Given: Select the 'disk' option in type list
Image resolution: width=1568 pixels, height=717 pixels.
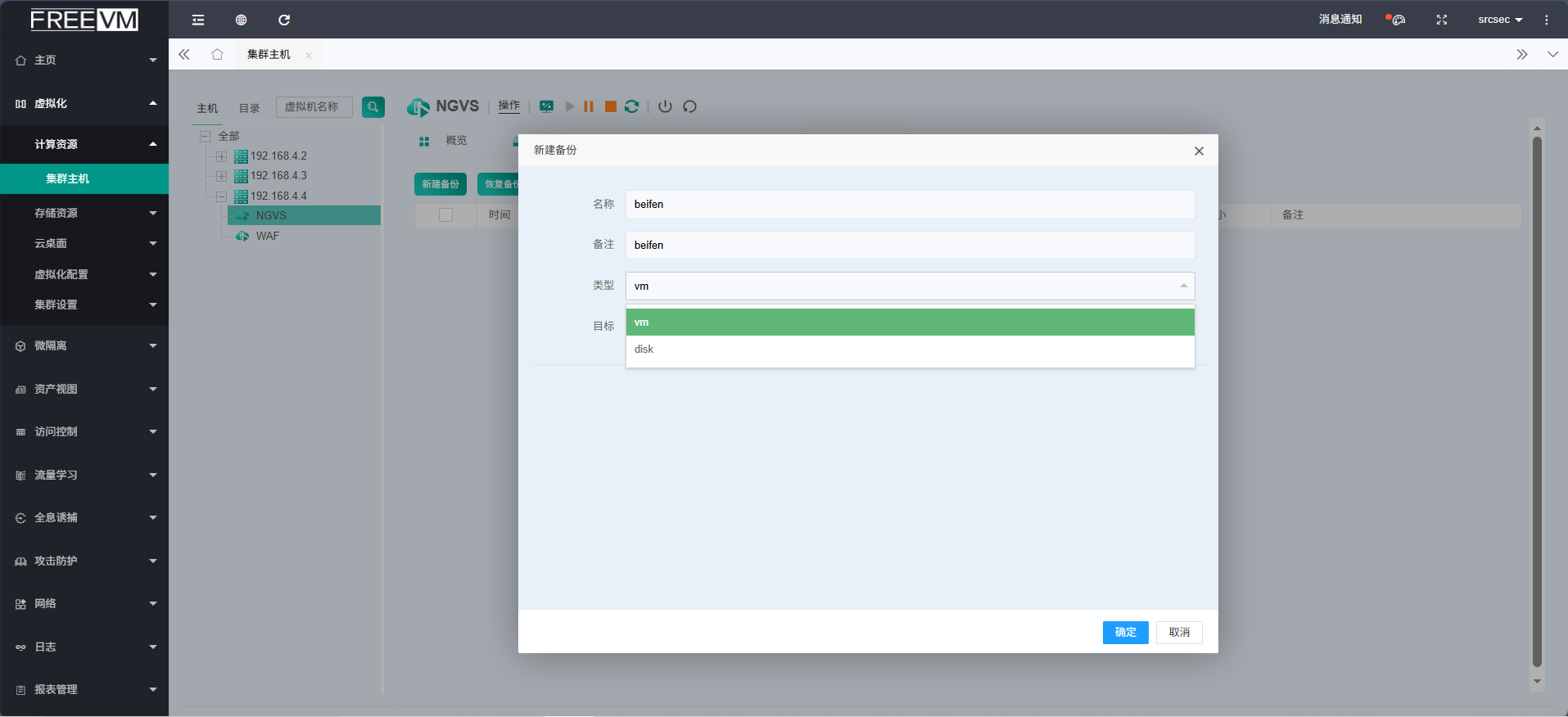Looking at the screenshot, I should tap(909, 349).
